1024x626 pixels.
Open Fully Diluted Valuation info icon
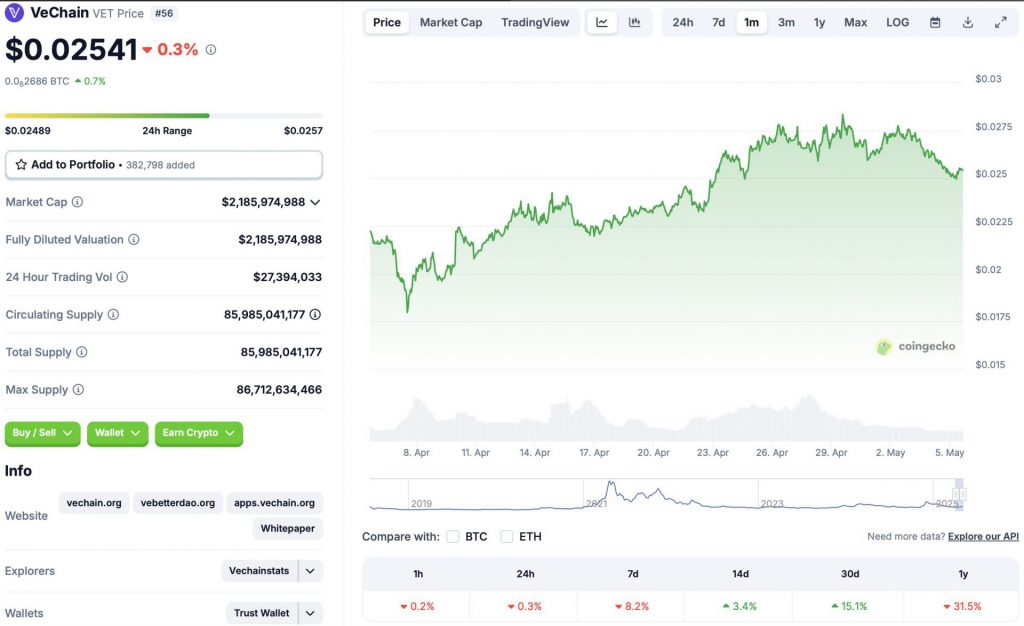(134, 240)
